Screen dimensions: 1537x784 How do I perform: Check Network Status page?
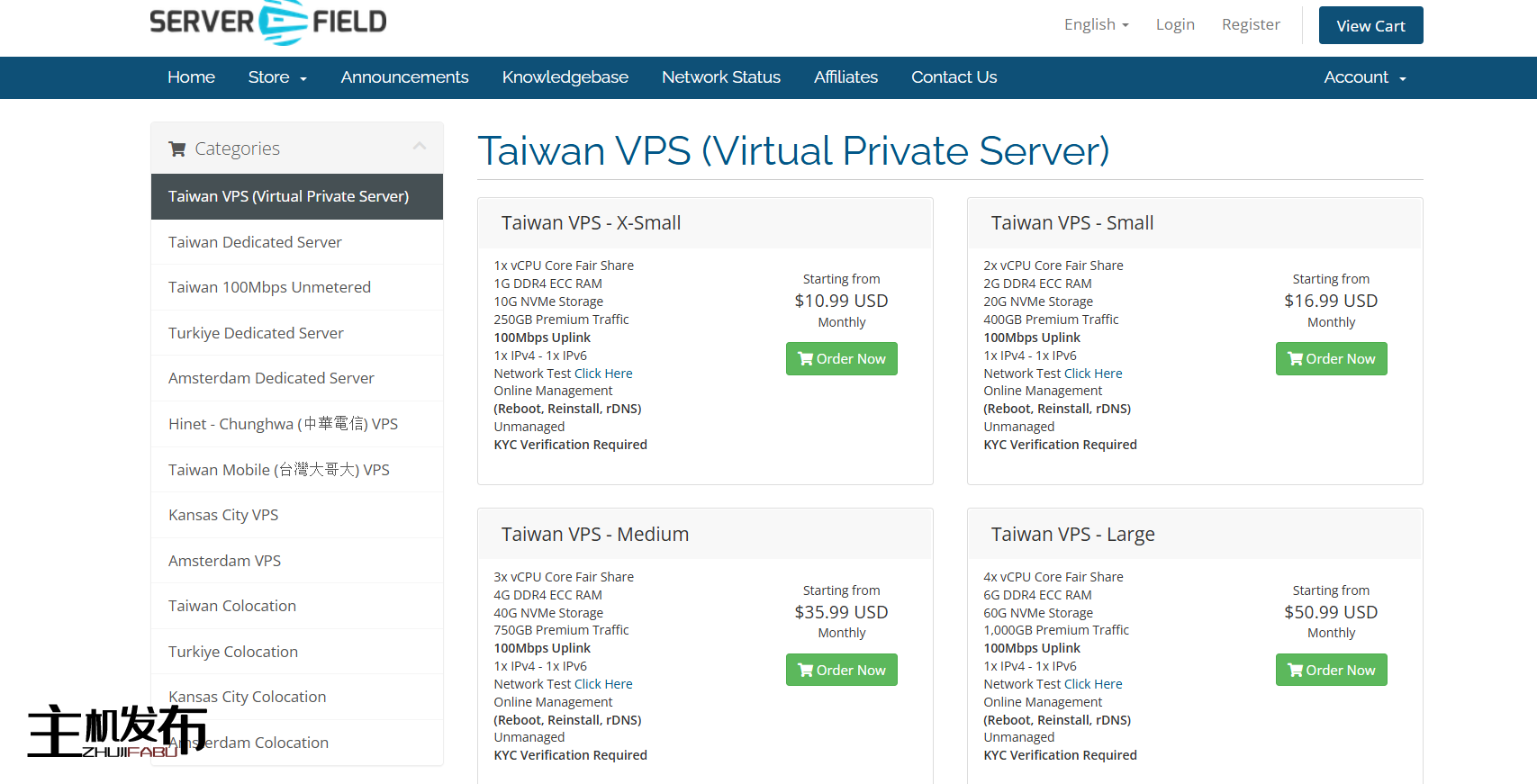click(720, 77)
